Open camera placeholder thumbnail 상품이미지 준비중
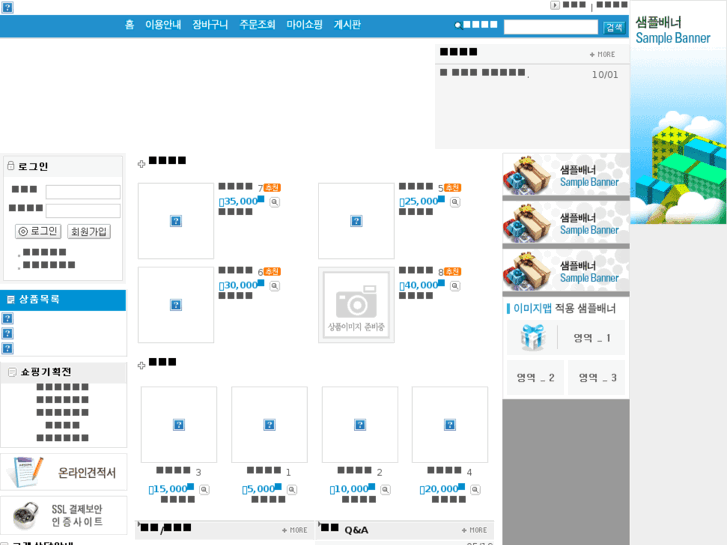This screenshot has width=727, height=545. pyautogui.click(x=356, y=305)
